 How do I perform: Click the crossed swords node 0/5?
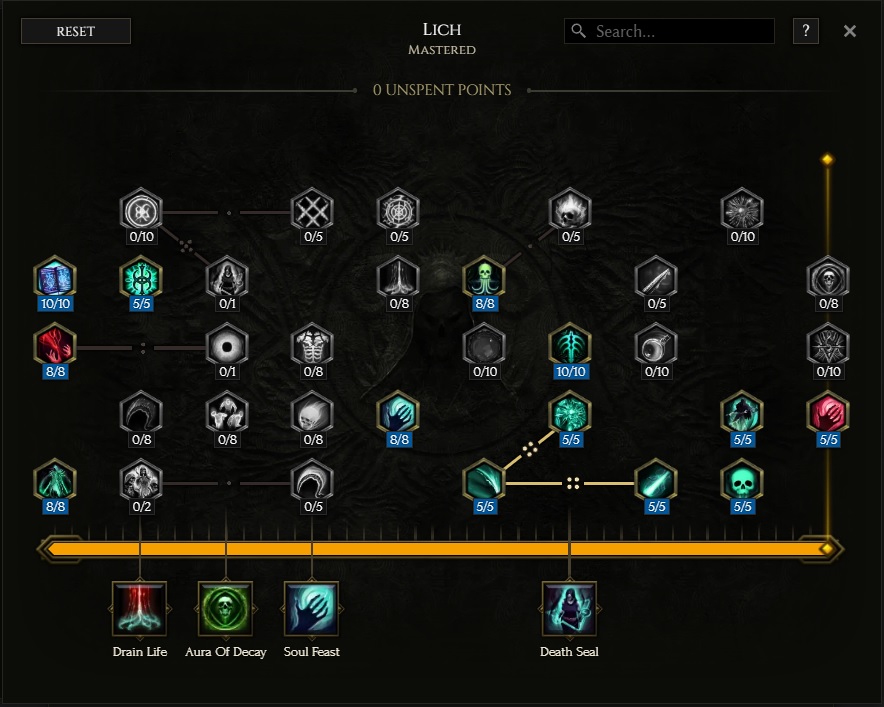(312, 211)
